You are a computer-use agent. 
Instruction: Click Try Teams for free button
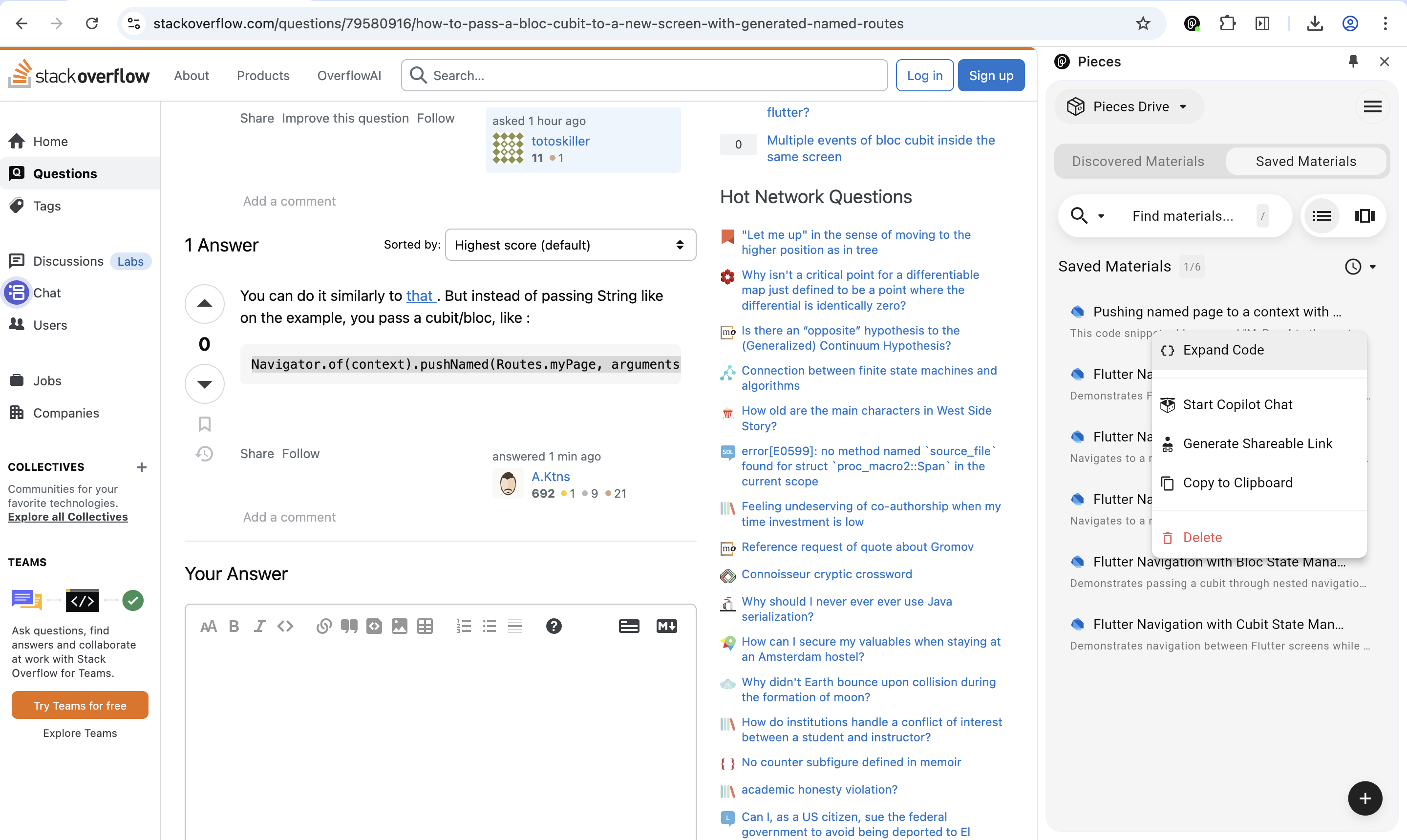click(x=80, y=705)
